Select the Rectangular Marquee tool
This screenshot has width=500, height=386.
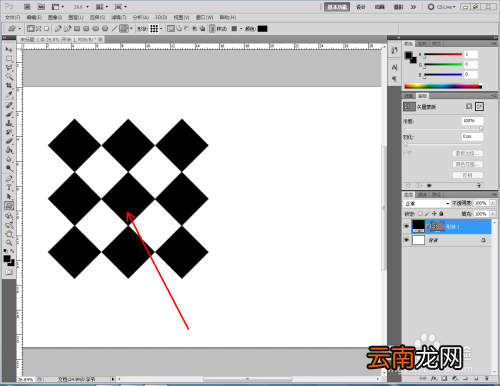click(x=9, y=59)
